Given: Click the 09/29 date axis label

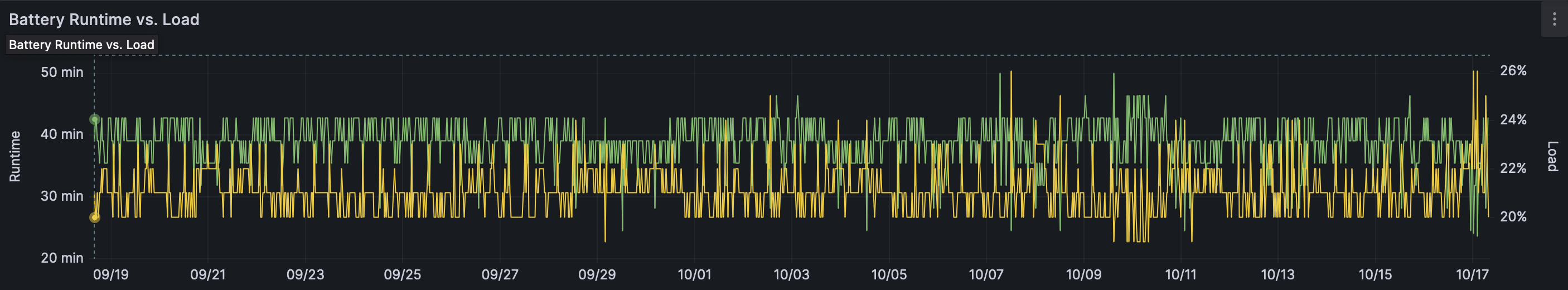Looking at the screenshot, I should point(597,275).
